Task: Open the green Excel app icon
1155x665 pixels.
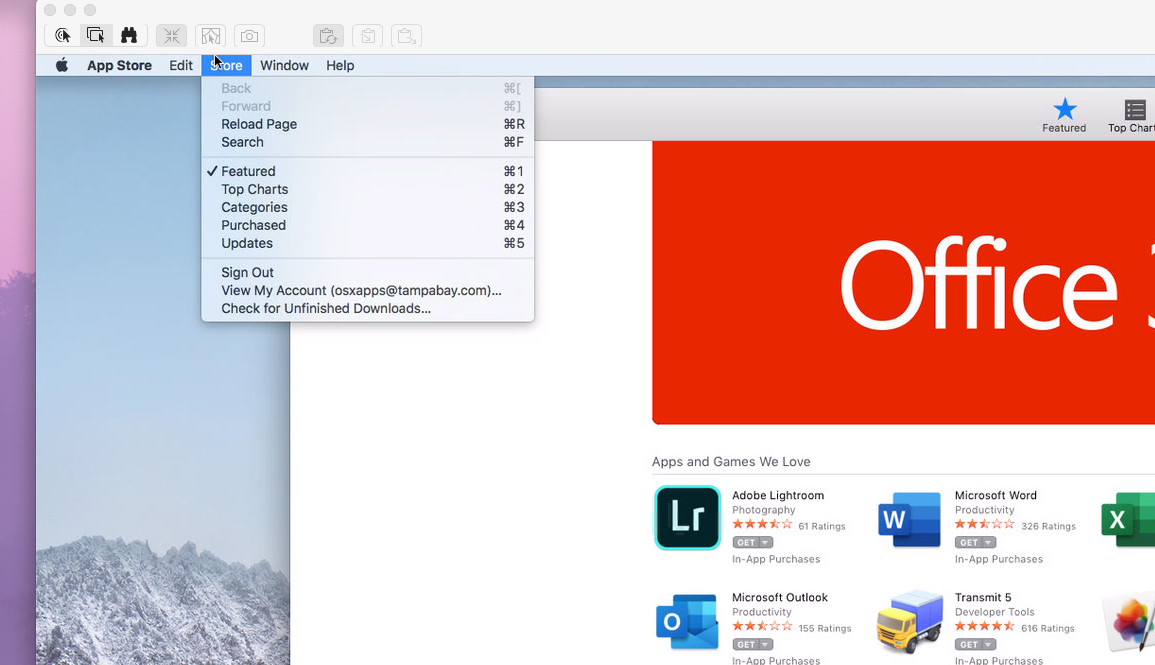Action: 1128,519
